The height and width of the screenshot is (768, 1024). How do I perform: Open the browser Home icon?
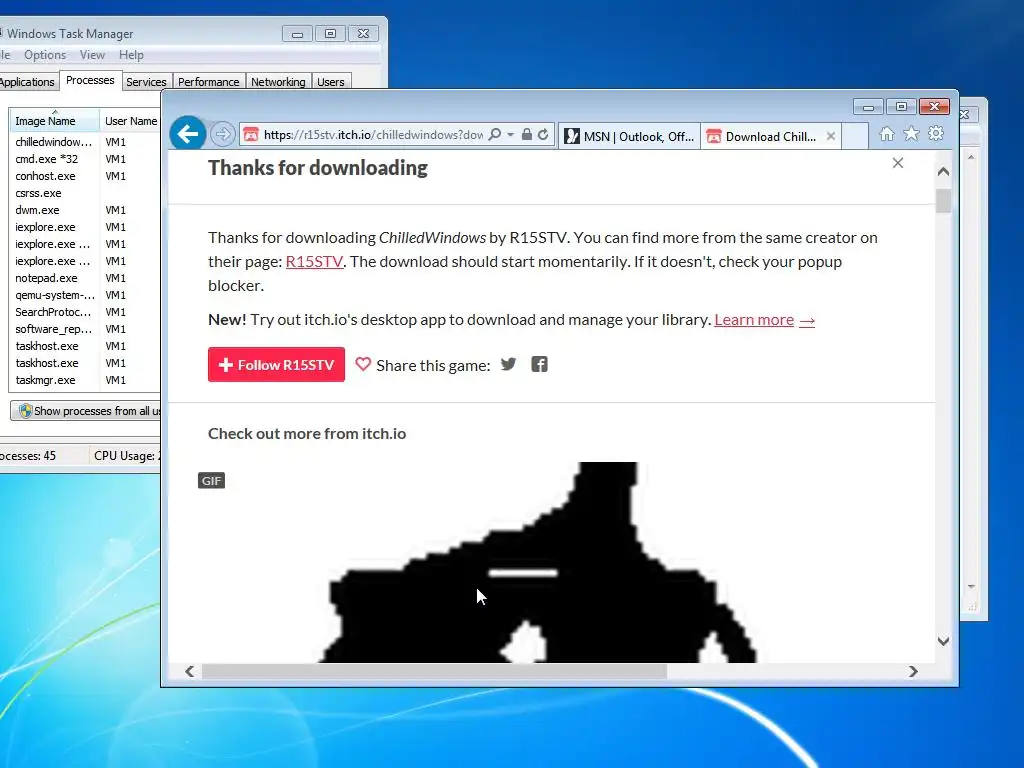[x=886, y=134]
